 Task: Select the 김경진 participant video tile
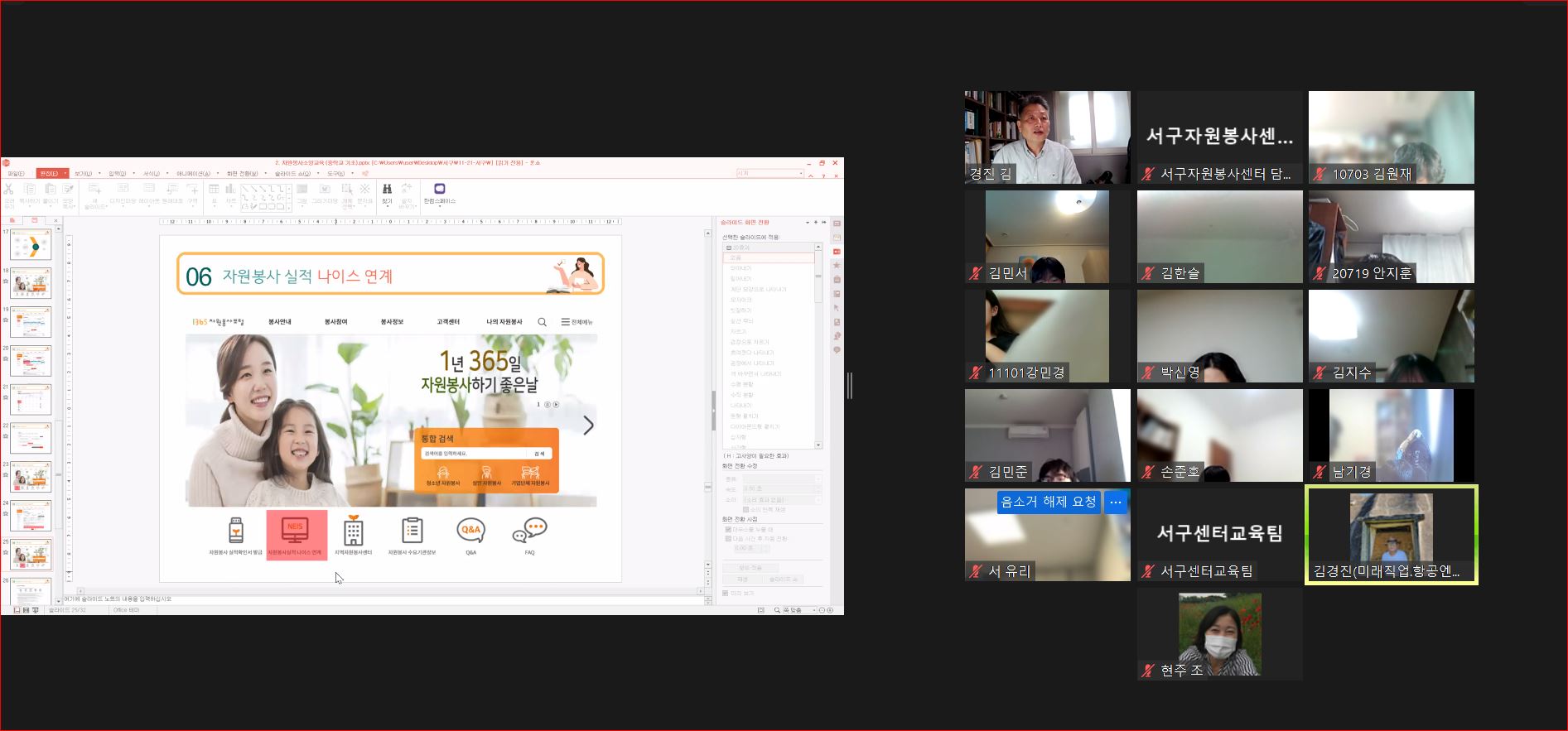click(1392, 535)
